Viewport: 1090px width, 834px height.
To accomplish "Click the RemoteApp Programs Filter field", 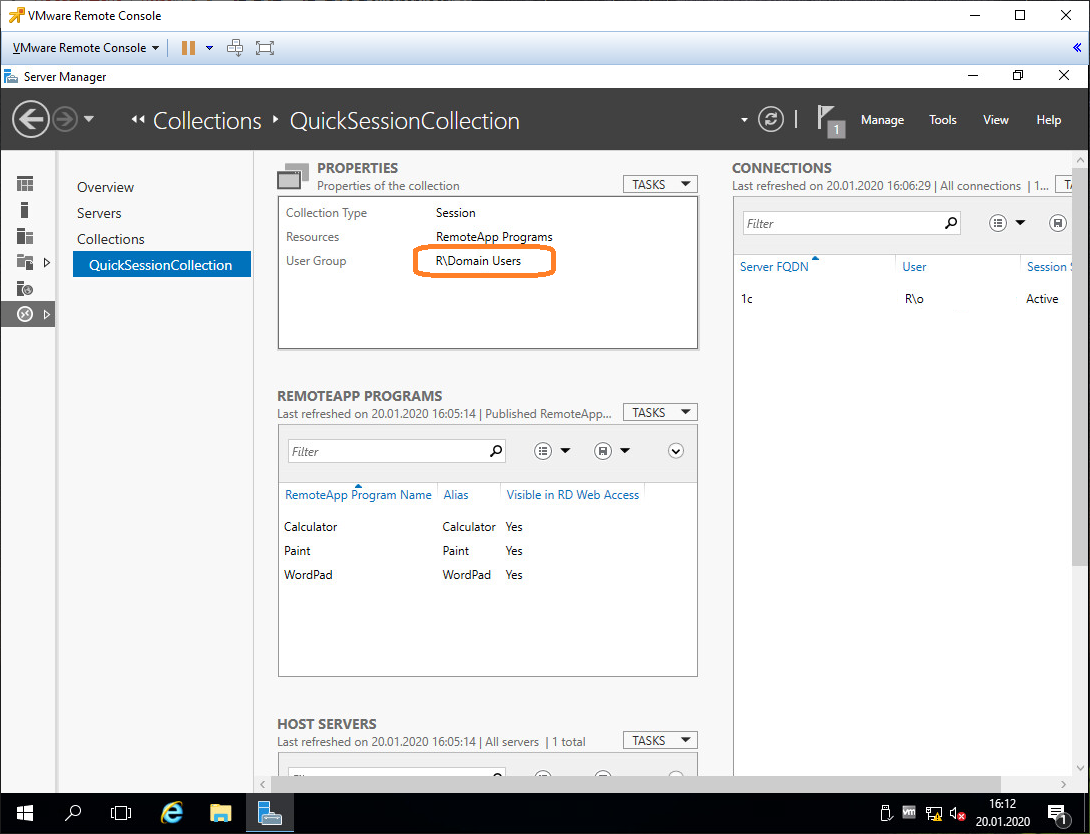I will click(387, 451).
